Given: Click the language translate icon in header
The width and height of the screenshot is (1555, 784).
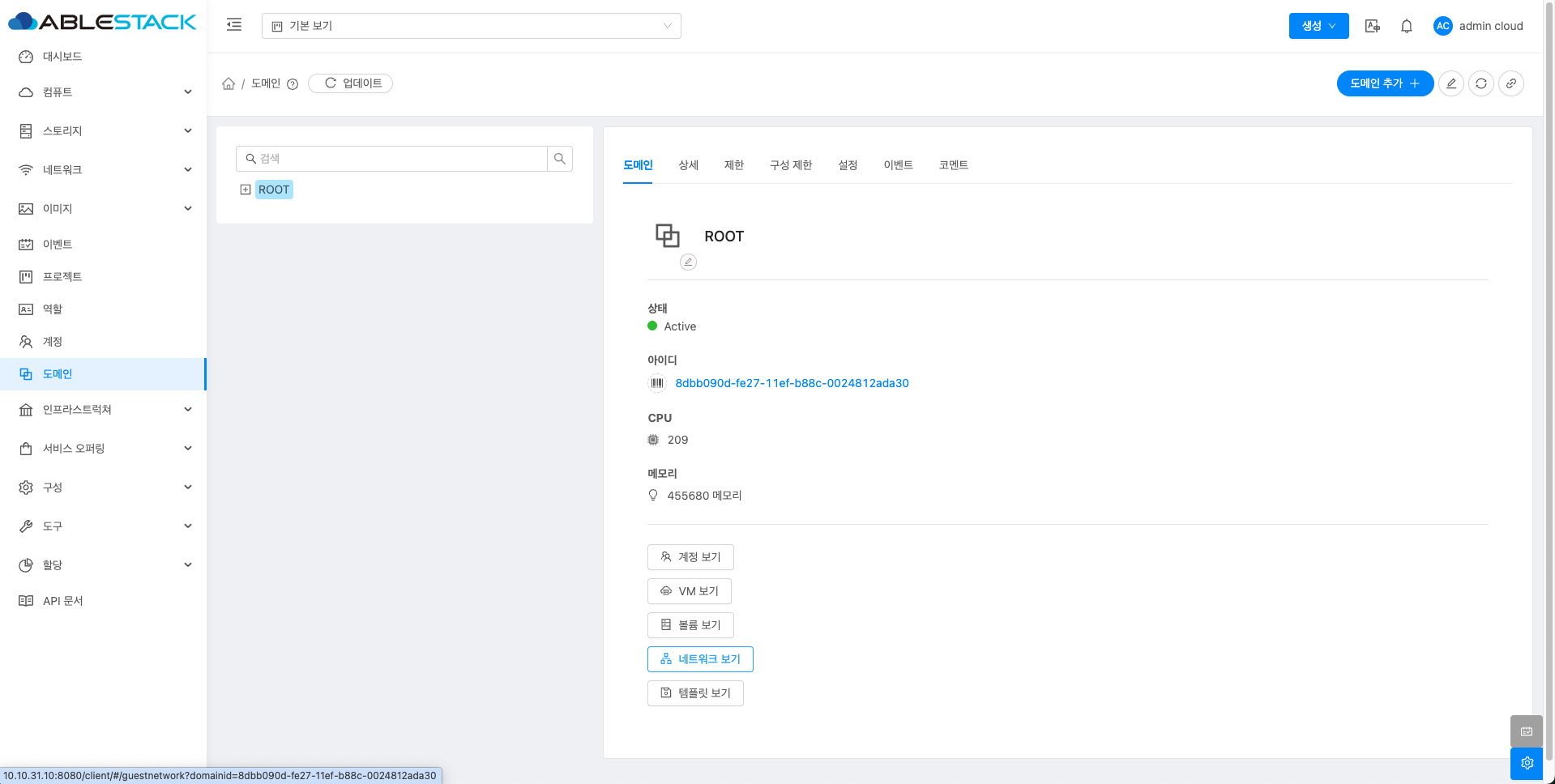Looking at the screenshot, I should (x=1372, y=26).
